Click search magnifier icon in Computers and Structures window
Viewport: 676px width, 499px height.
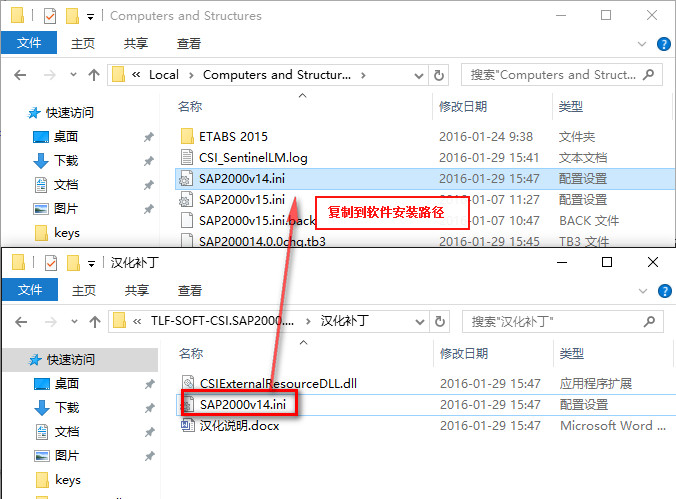click(648, 75)
